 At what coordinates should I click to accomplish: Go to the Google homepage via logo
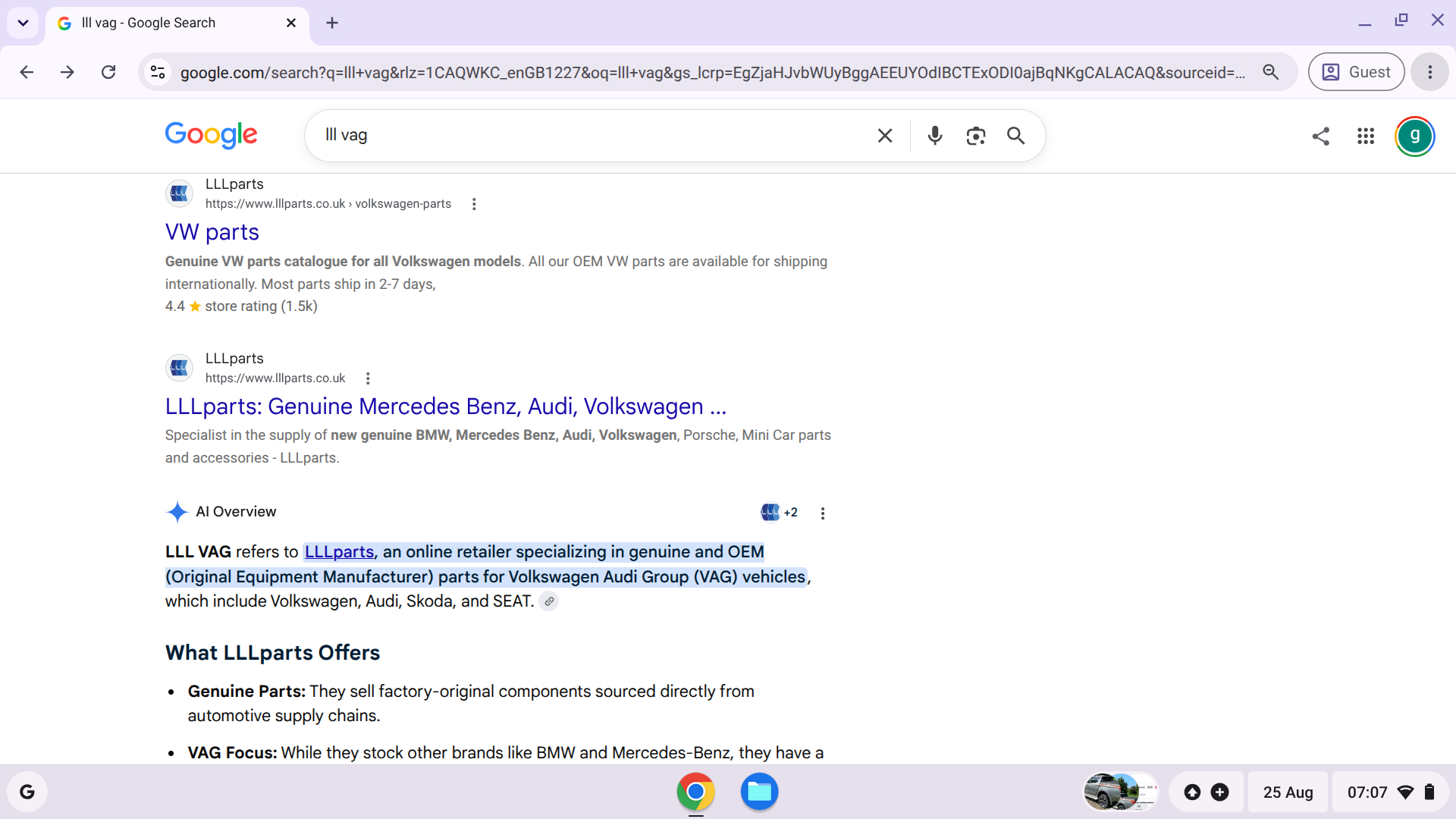212,135
